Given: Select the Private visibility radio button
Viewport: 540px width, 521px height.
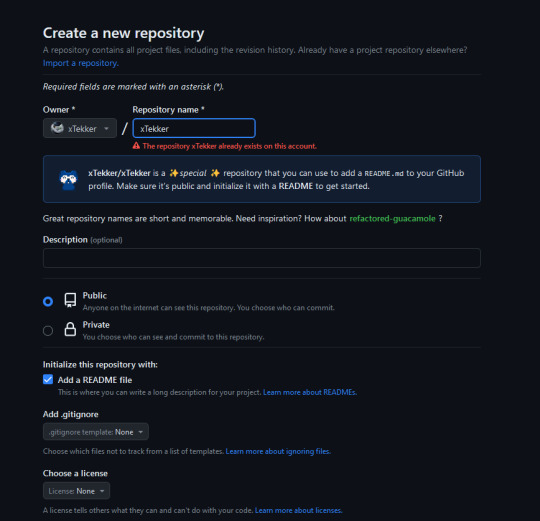Looking at the screenshot, I should tap(48, 331).
